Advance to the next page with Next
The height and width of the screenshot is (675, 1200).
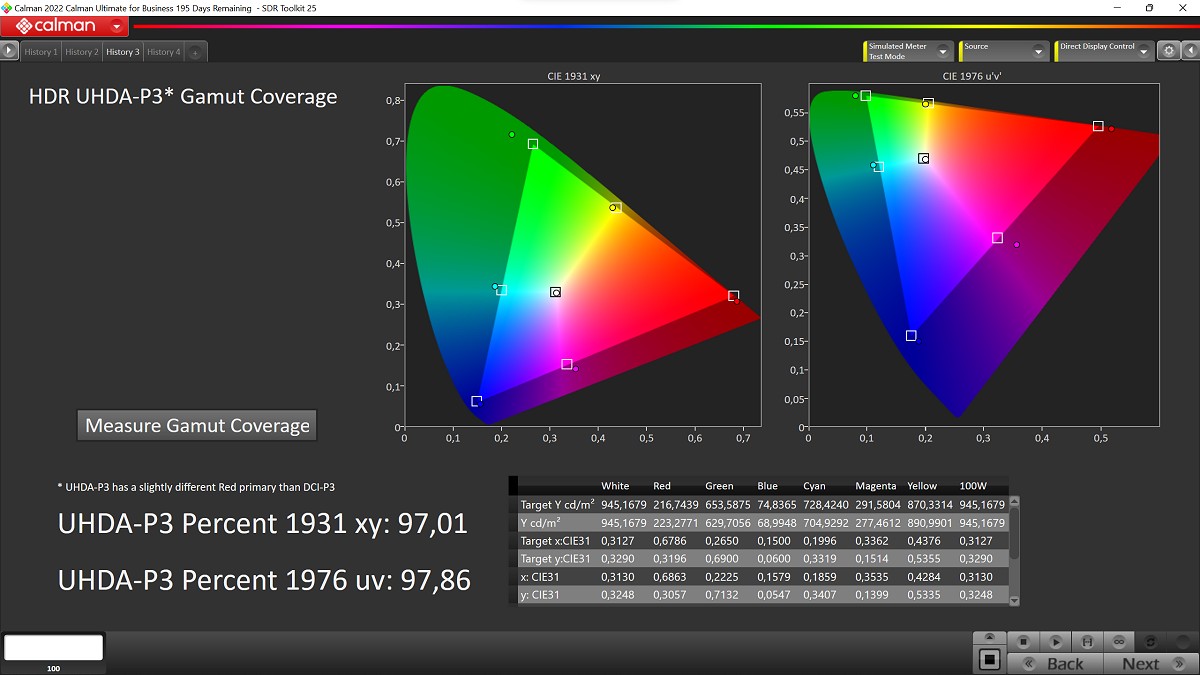[x=1150, y=663]
